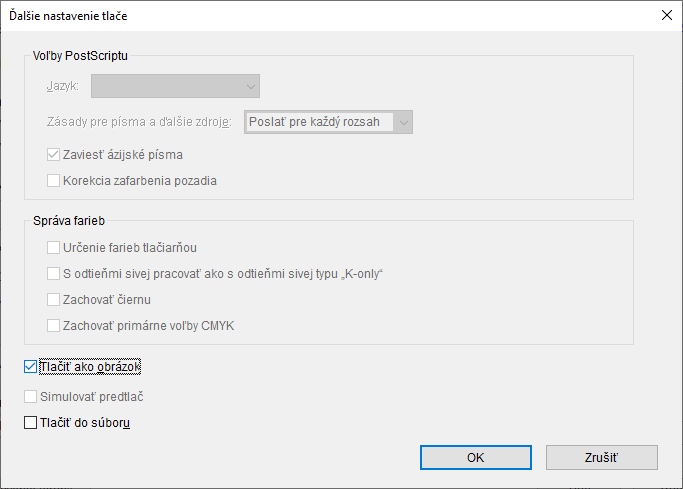Uncheck Tlačiť ako obrázok

click(30, 367)
